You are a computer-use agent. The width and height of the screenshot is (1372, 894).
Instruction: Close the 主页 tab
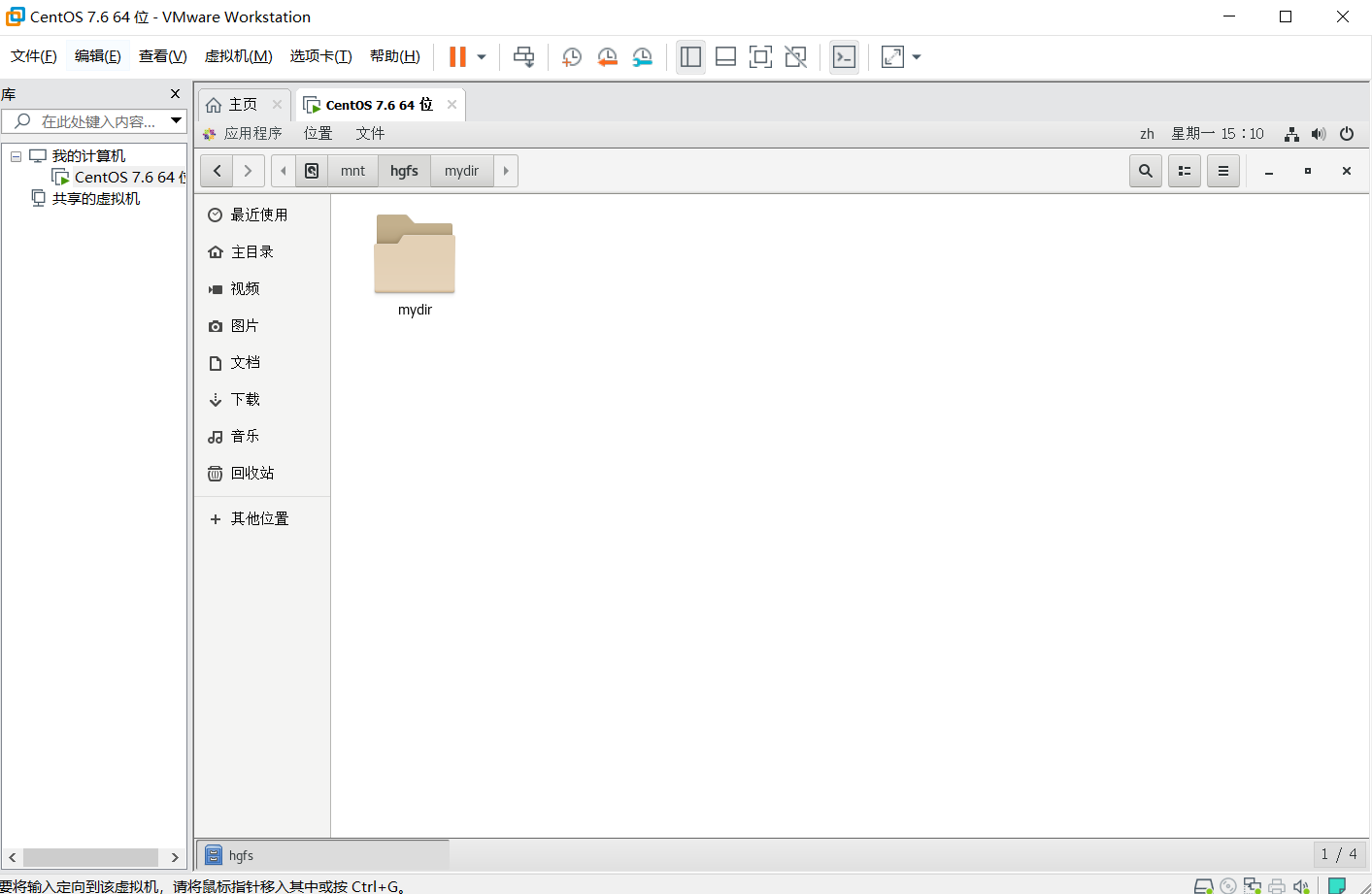tap(277, 105)
